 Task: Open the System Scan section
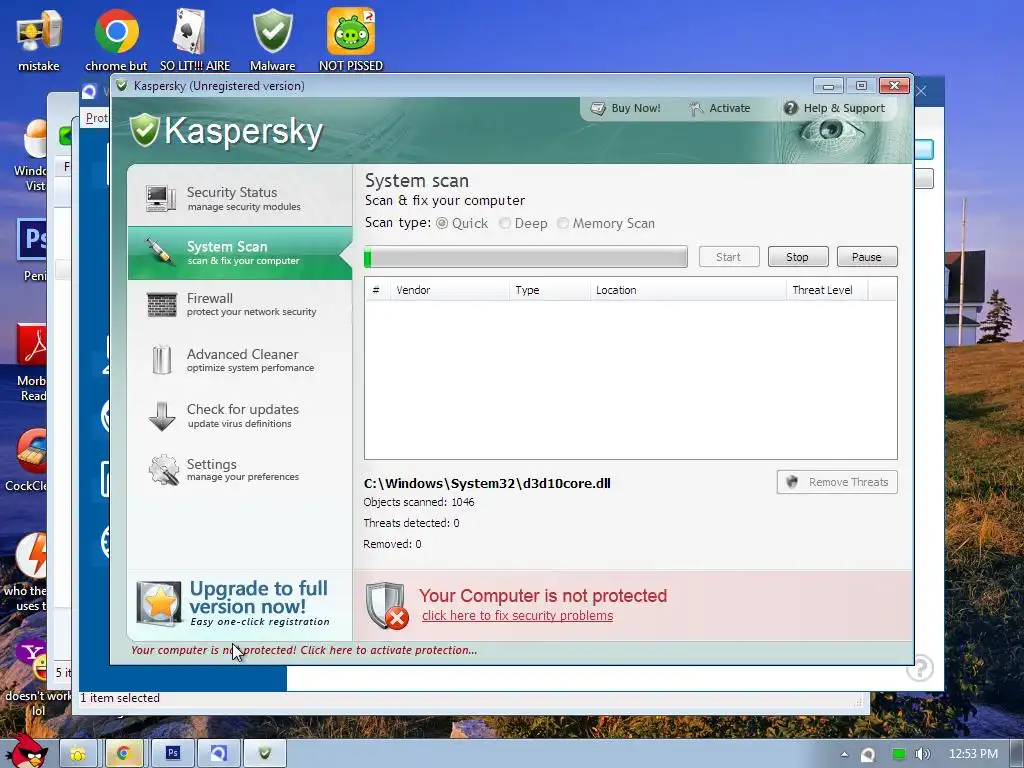coord(240,253)
